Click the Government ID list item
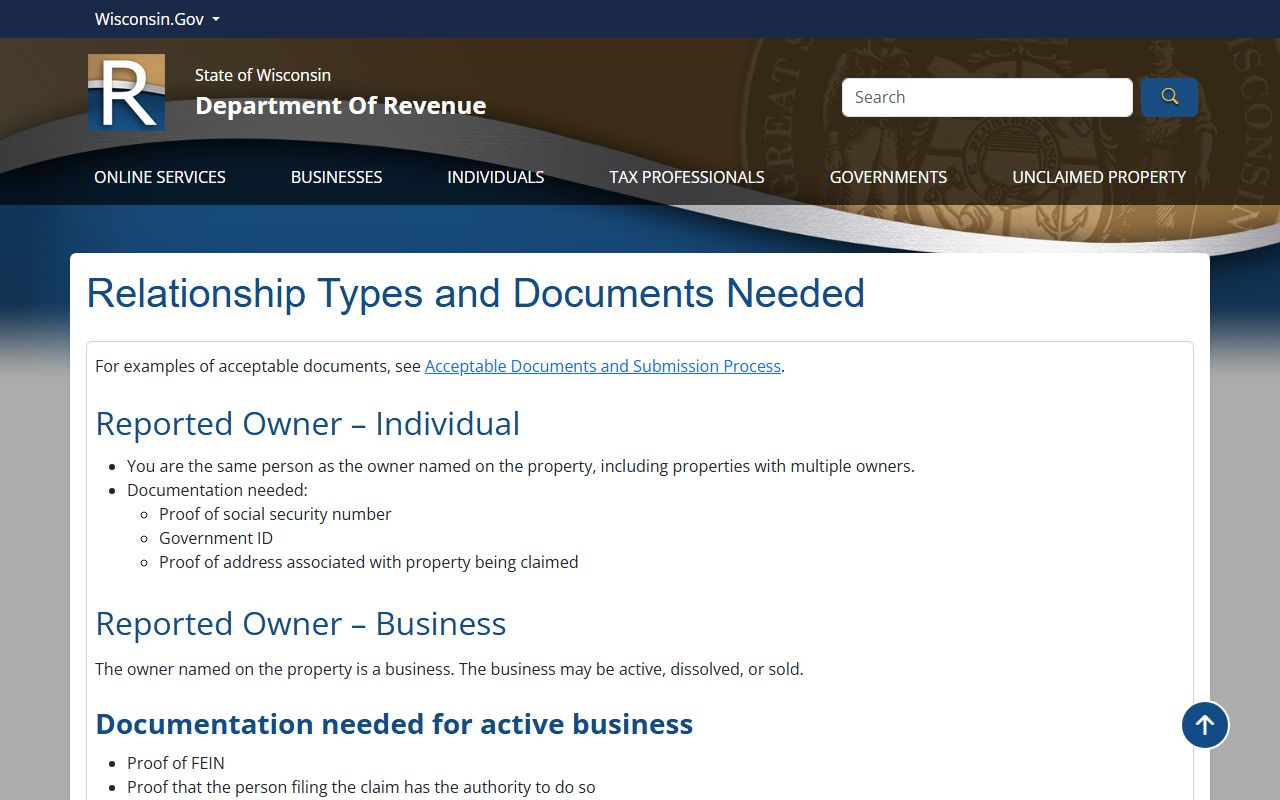Image resolution: width=1280 pixels, height=800 pixels. (x=216, y=538)
